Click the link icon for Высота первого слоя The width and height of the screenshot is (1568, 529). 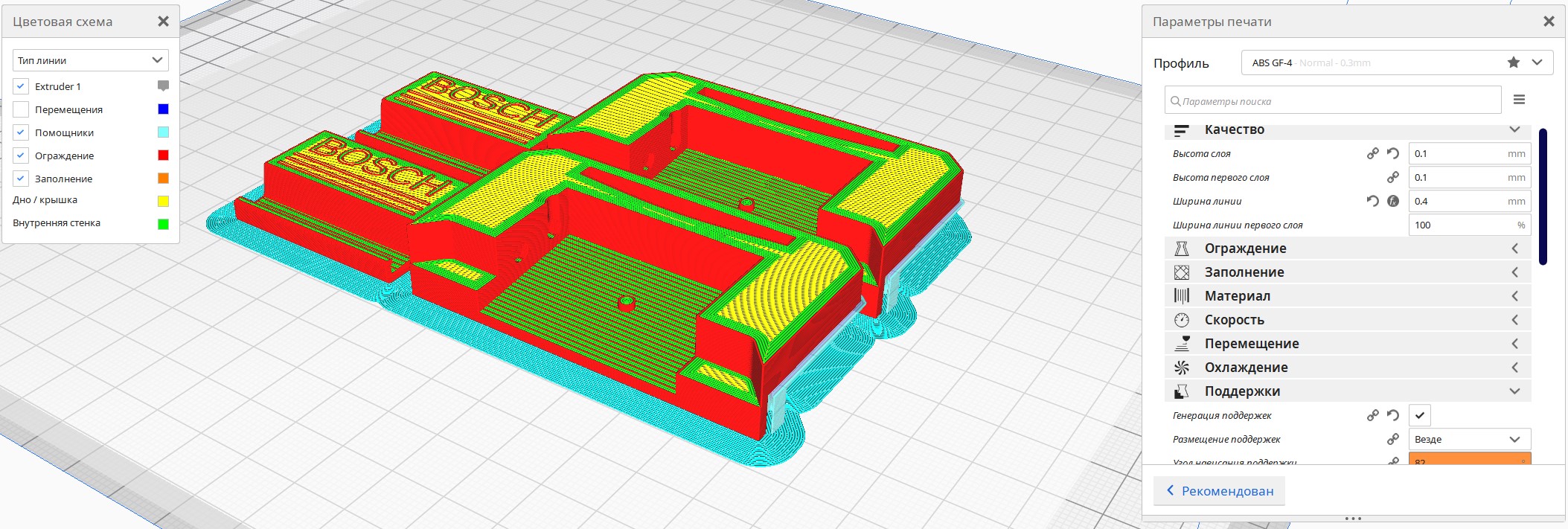[x=1393, y=177]
